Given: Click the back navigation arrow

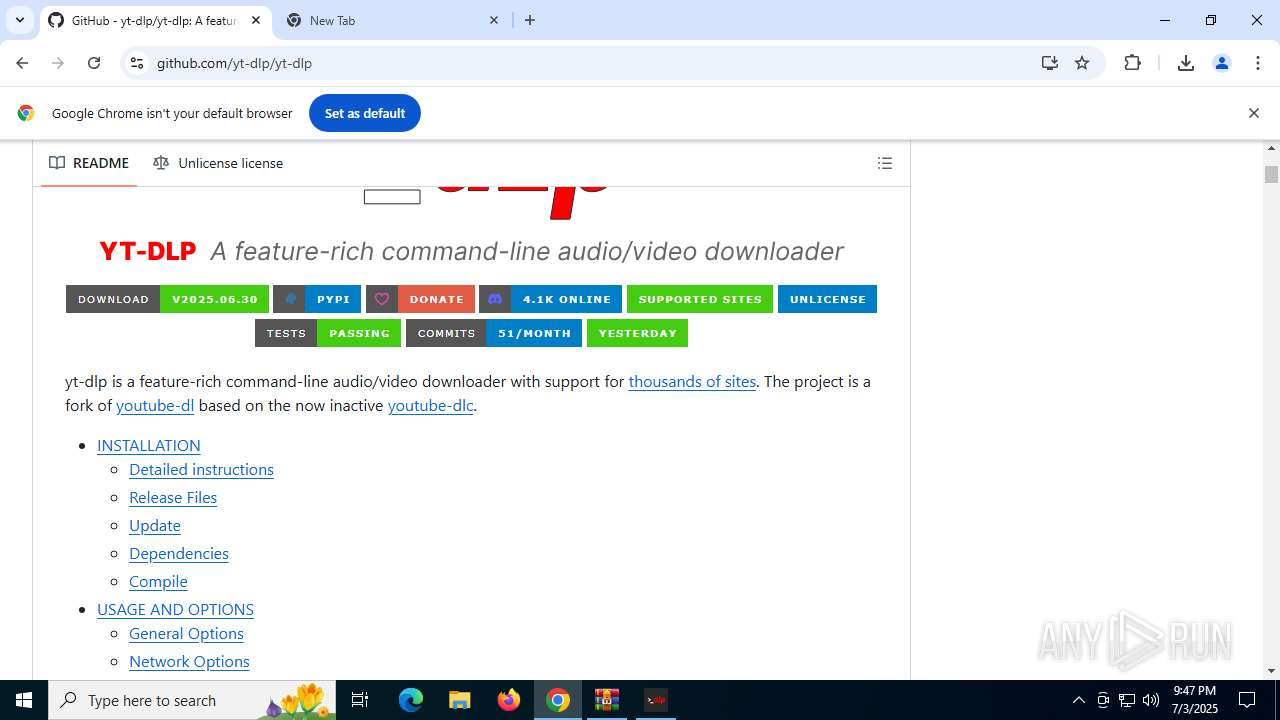Looking at the screenshot, I should (22, 63).
